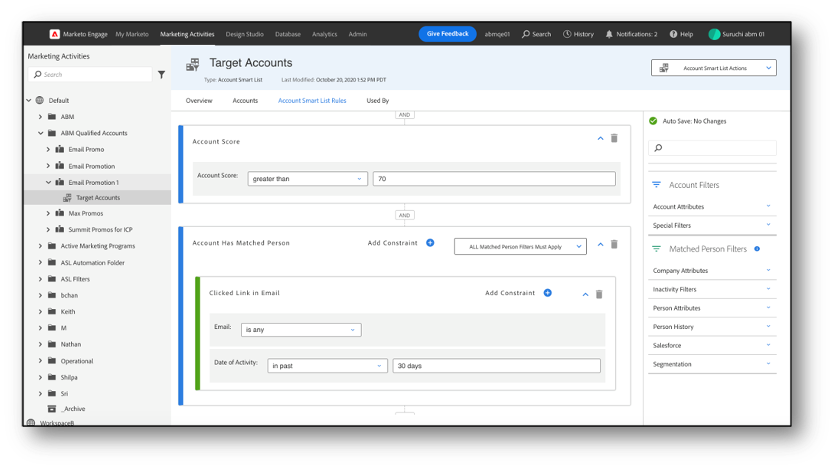Screen dimensions: 834x469
Task: Collapse the ABM Qualified Accounts folder
Action: tap(40, 133)
